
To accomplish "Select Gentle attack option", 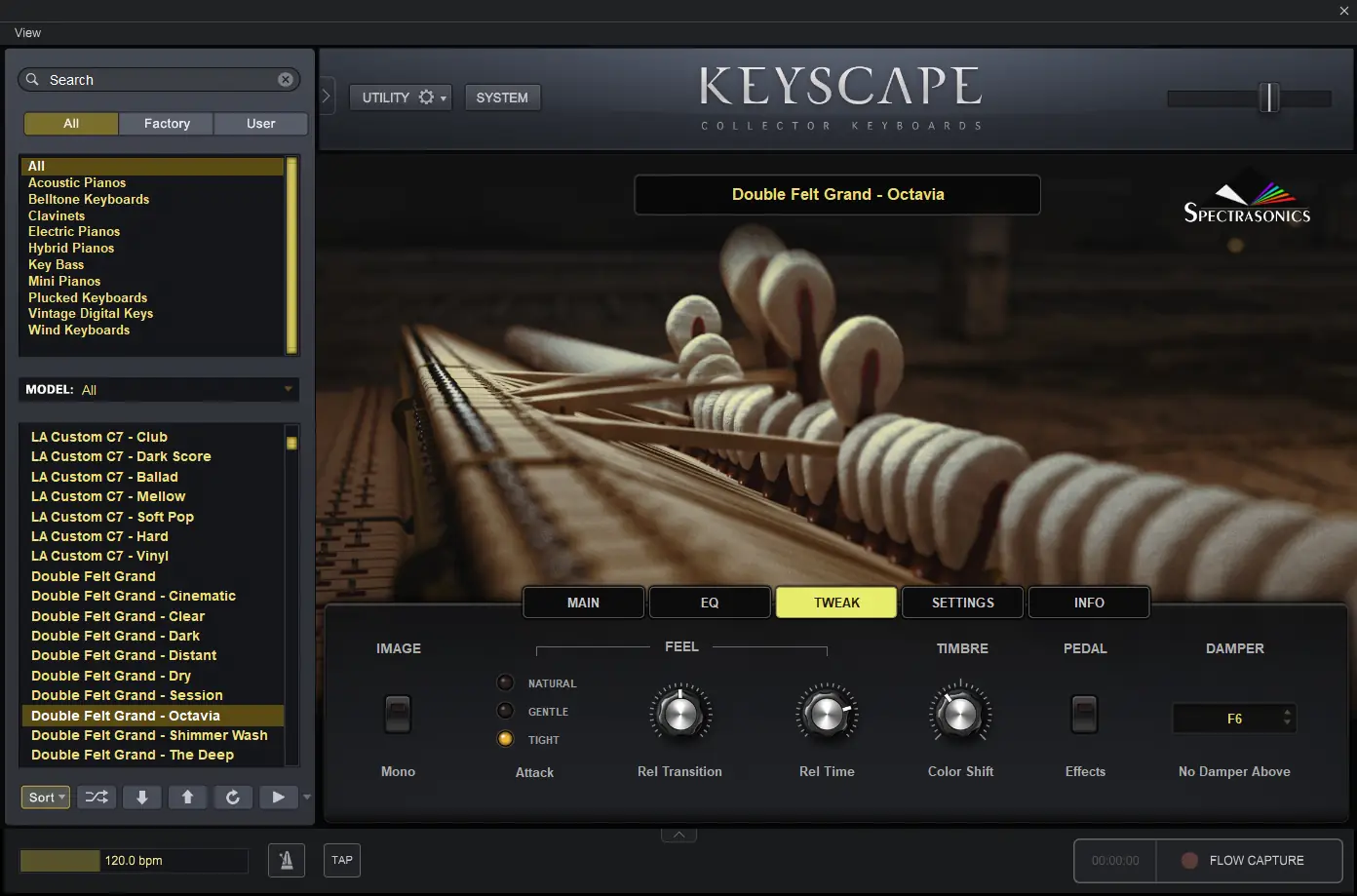I will (505, 711).
